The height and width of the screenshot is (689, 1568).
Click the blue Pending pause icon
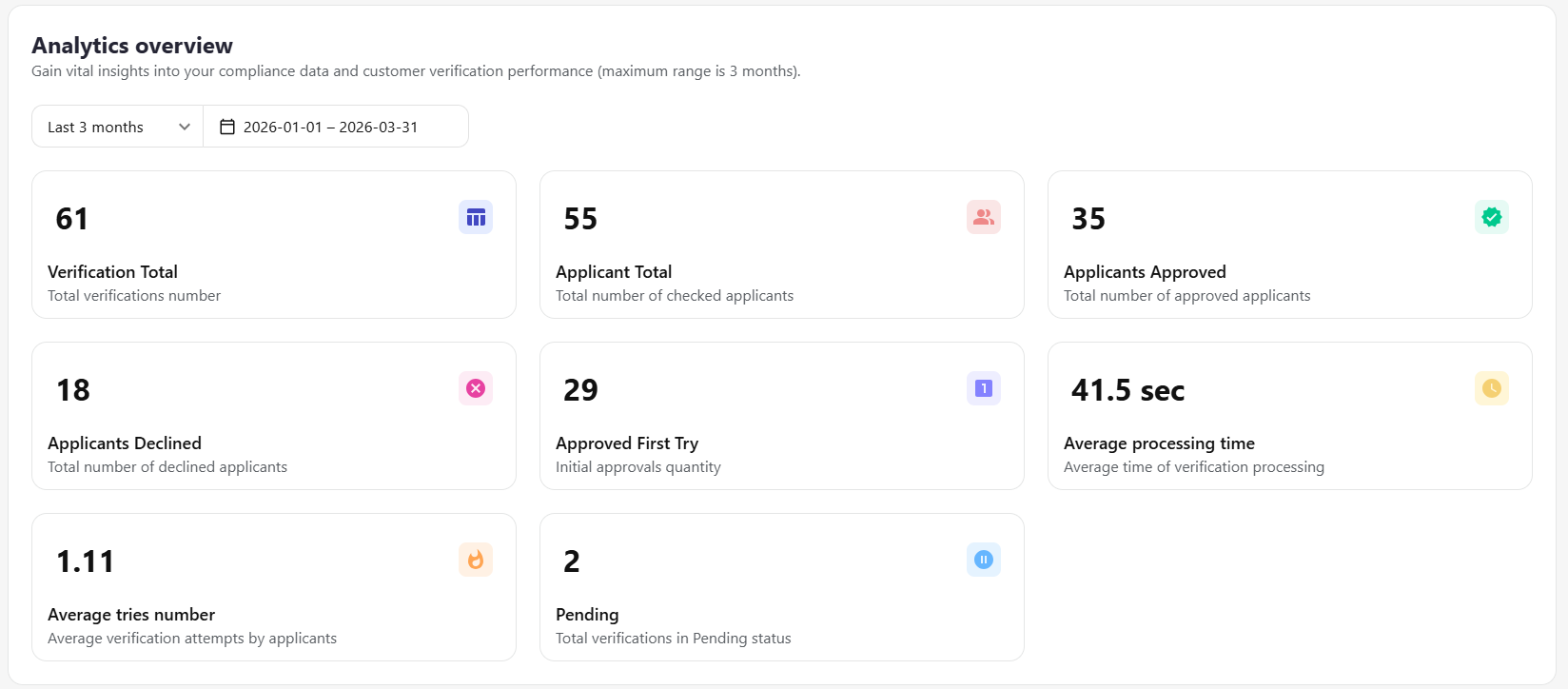984,560
